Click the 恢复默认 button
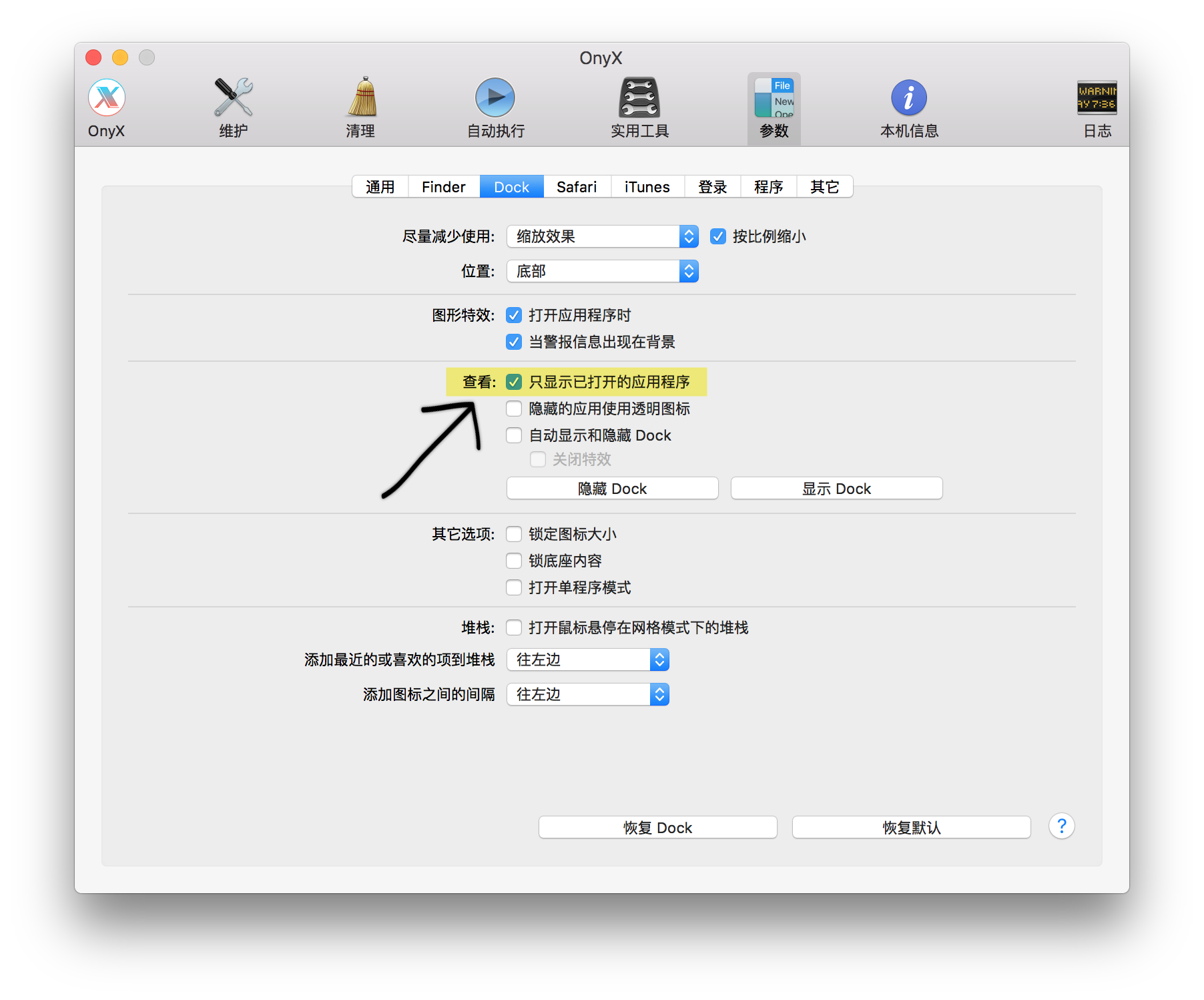 coord(912,828)
